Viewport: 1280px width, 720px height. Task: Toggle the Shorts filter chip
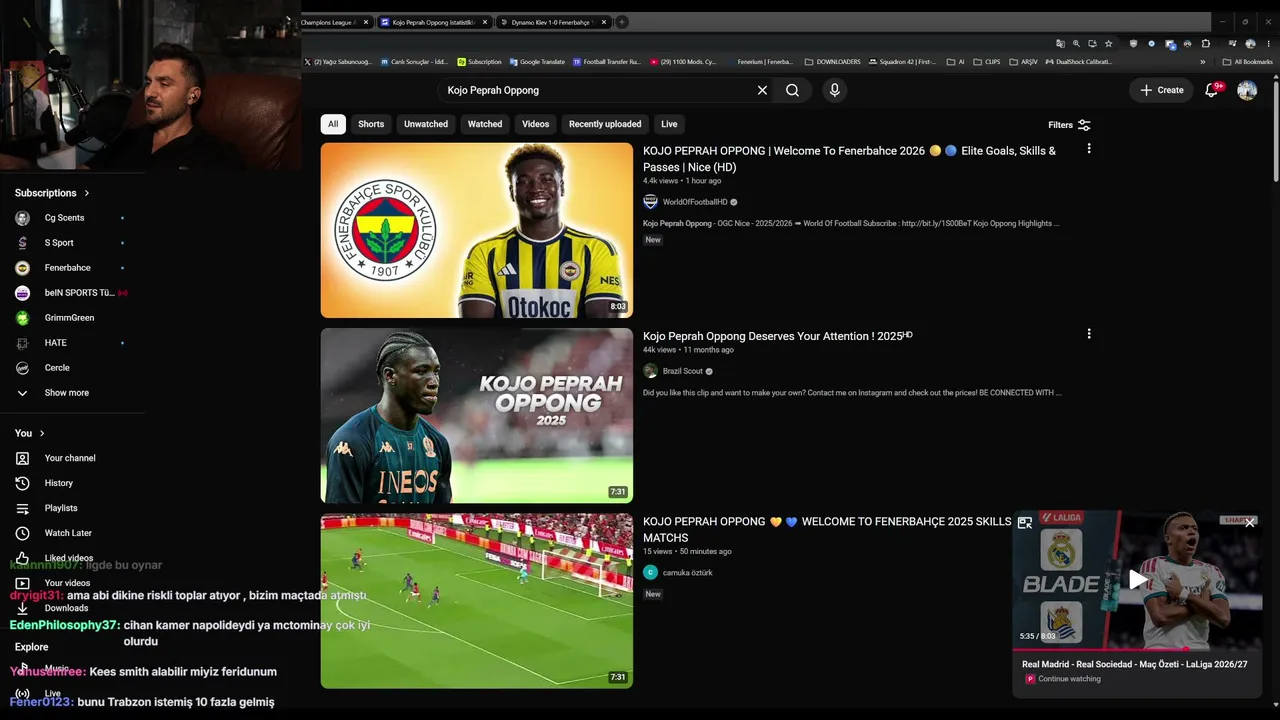coord(371,124)
